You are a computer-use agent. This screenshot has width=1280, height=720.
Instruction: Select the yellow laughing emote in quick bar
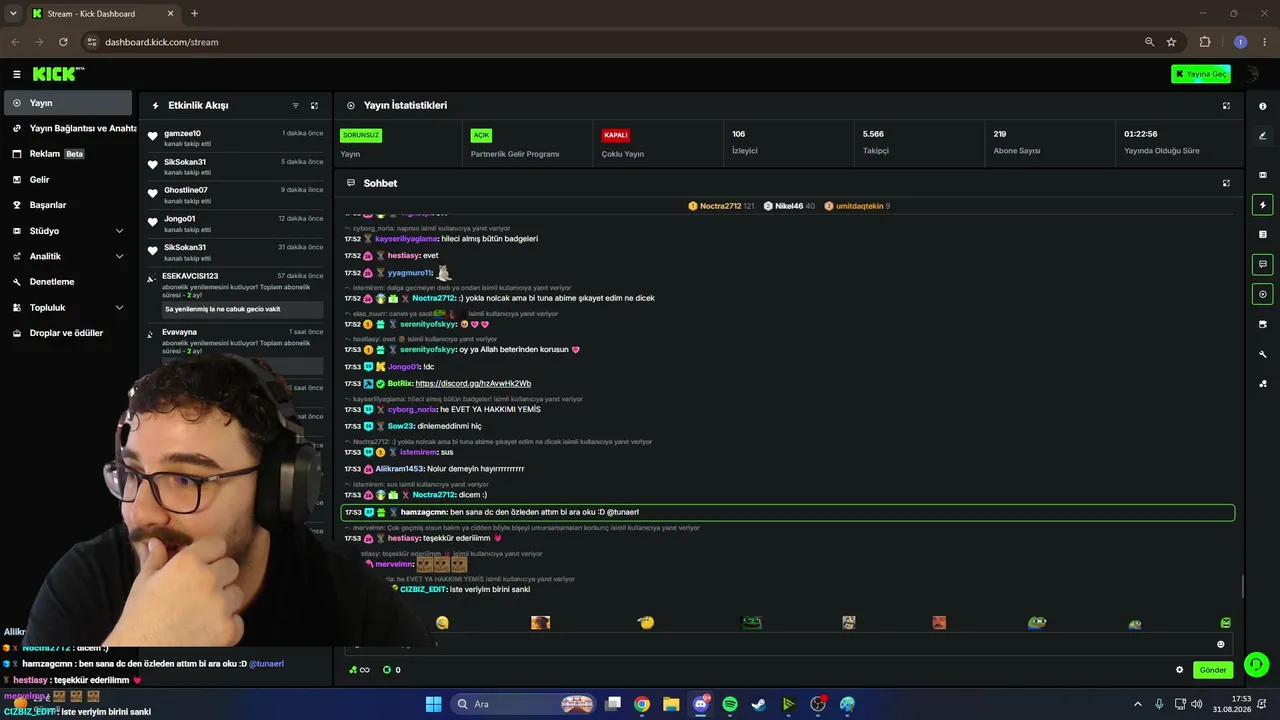[x=442, y=623]
